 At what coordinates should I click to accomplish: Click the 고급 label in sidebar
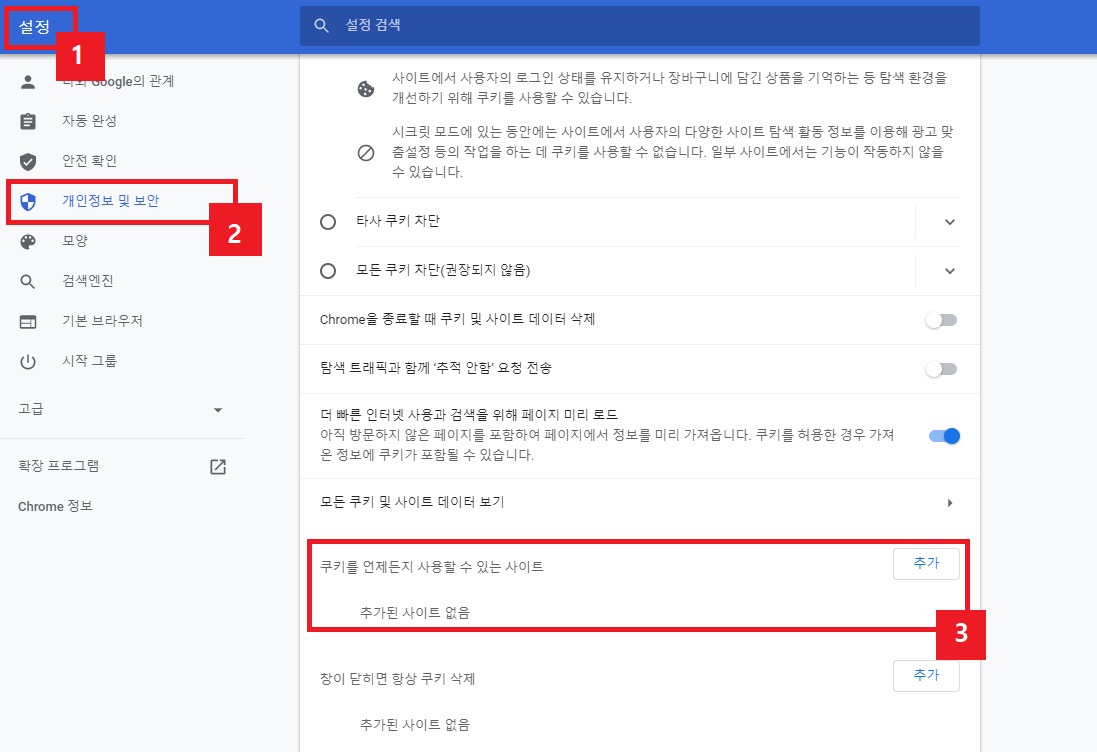click(x=31, y=409)
